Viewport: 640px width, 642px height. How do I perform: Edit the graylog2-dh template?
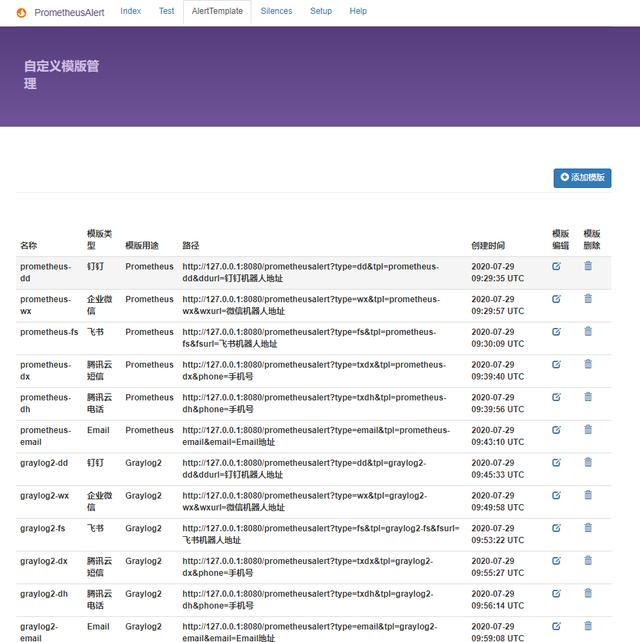coord(556,594)
